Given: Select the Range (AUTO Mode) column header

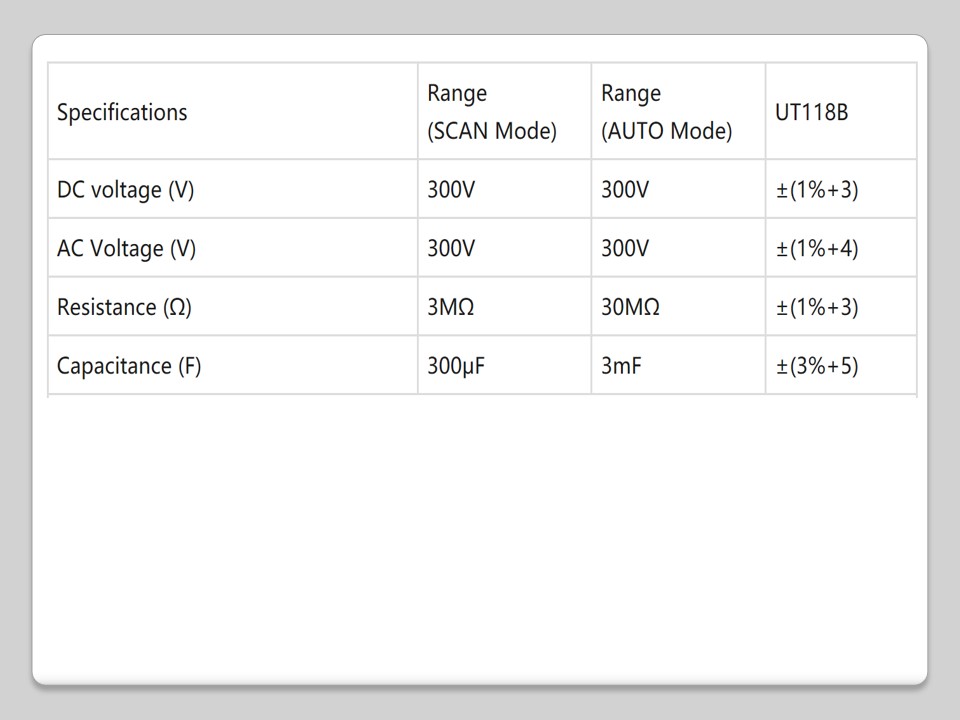Looking at the screenshot, I should coord(666,112).
